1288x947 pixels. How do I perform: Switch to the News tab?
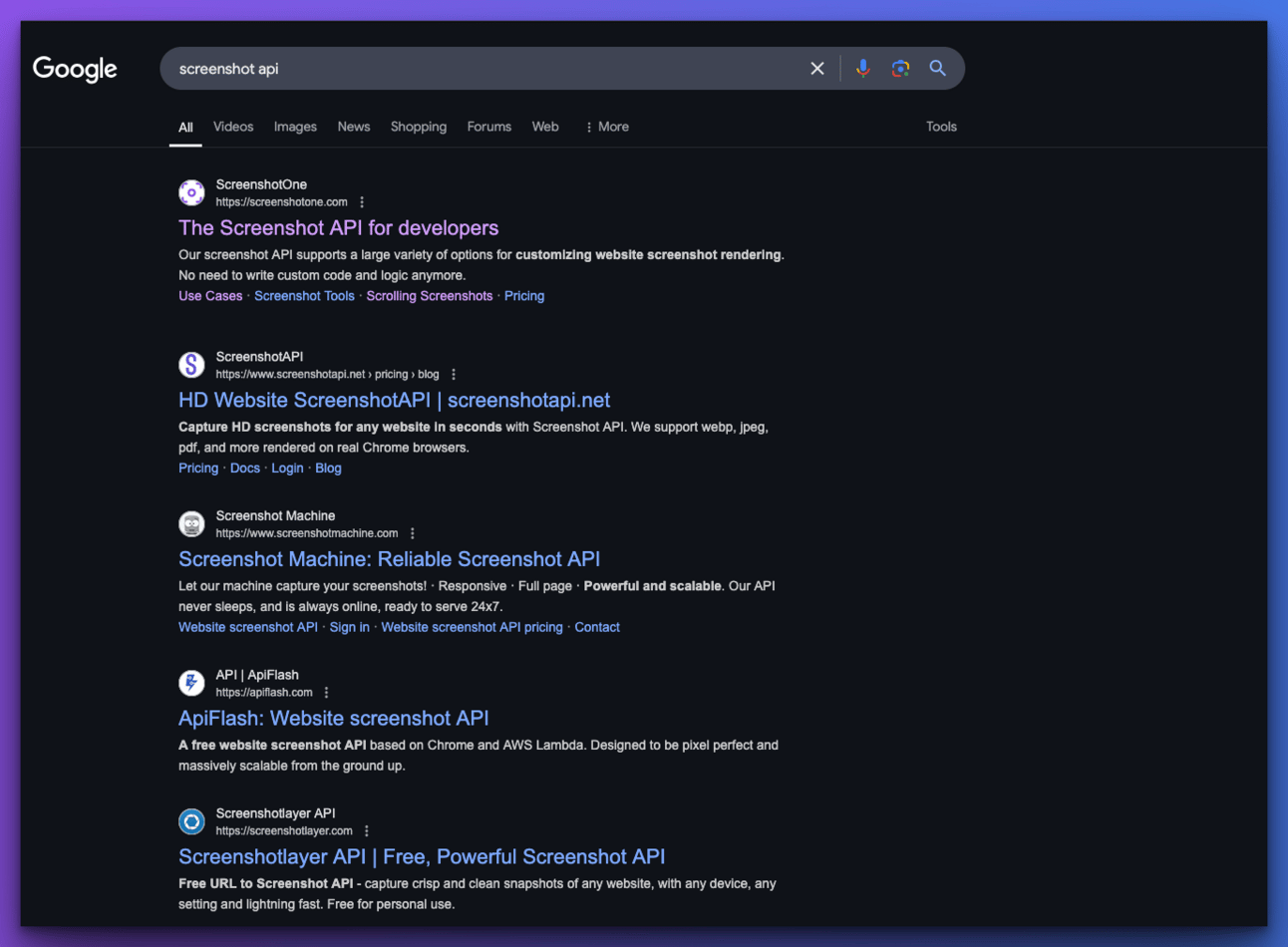point(354,127)
